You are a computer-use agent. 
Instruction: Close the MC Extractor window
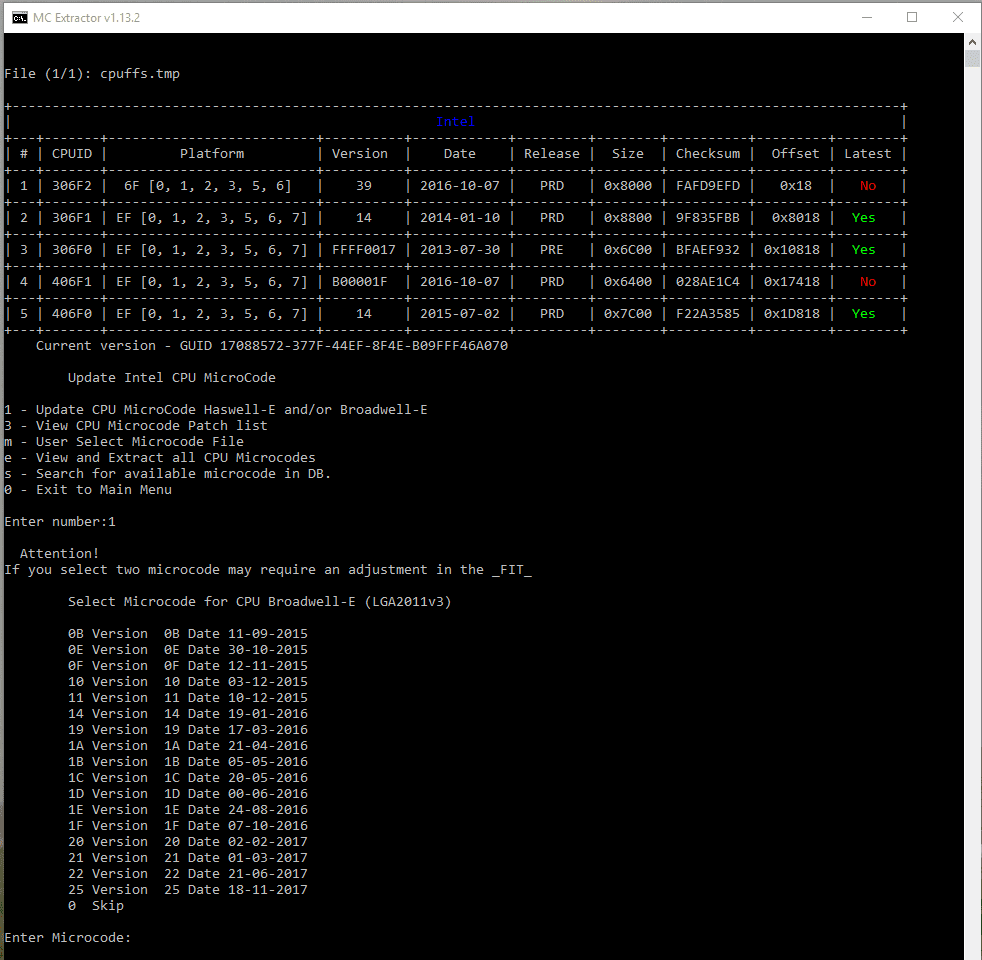(958, 18)
